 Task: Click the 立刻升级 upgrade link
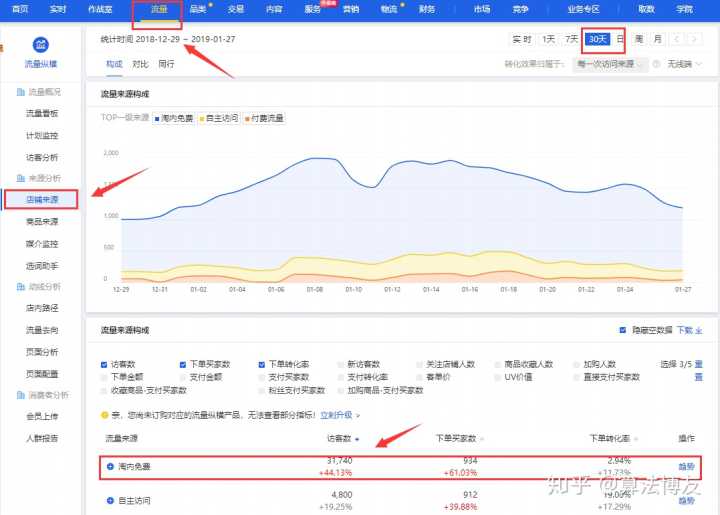coord(336,414)
